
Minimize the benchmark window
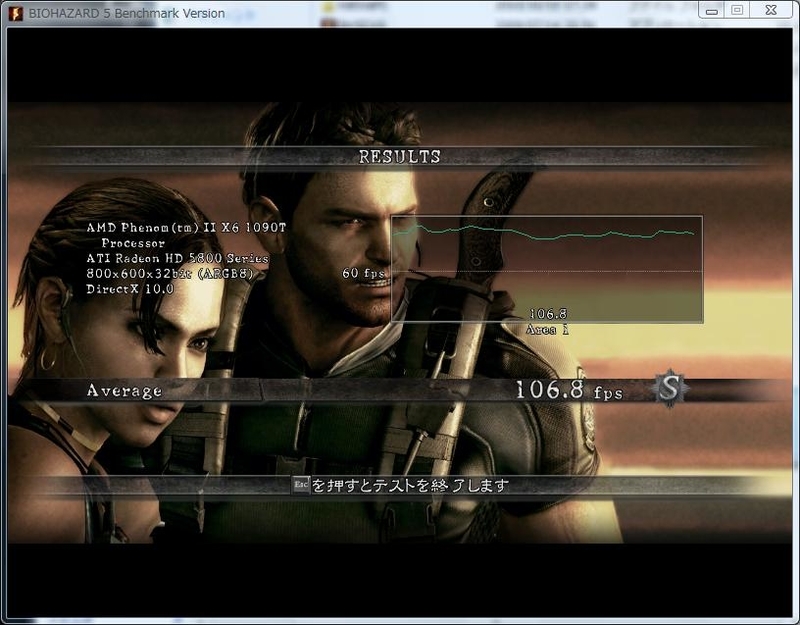[713, 10]
